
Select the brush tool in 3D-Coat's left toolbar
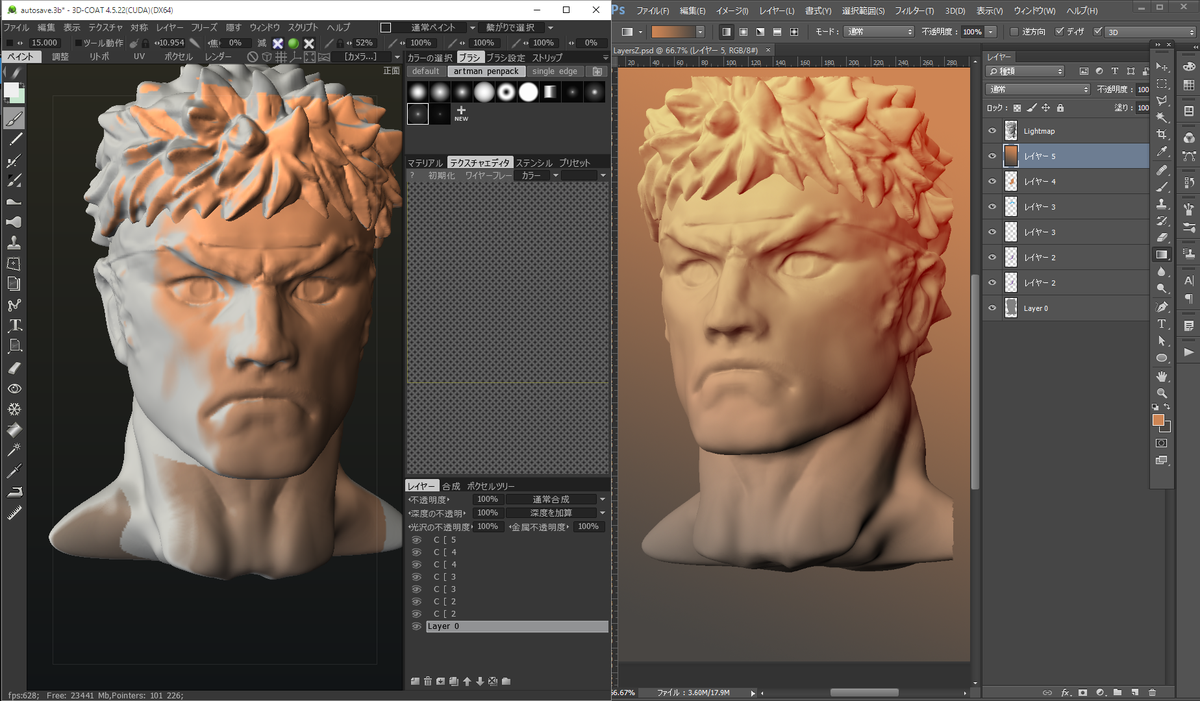pyautogui.click(x=15, y=117)
